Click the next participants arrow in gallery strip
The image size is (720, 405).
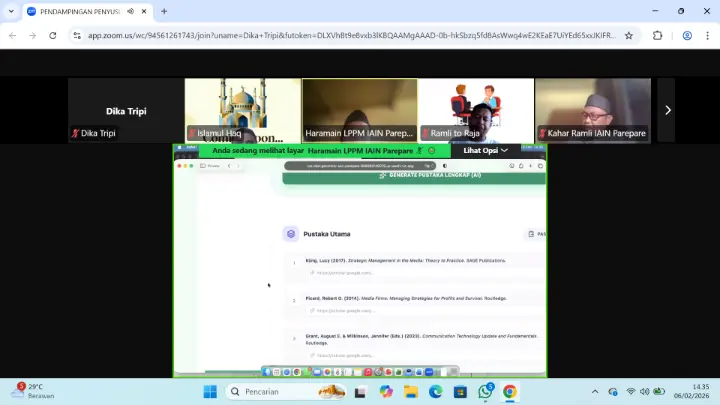[667, 110]
